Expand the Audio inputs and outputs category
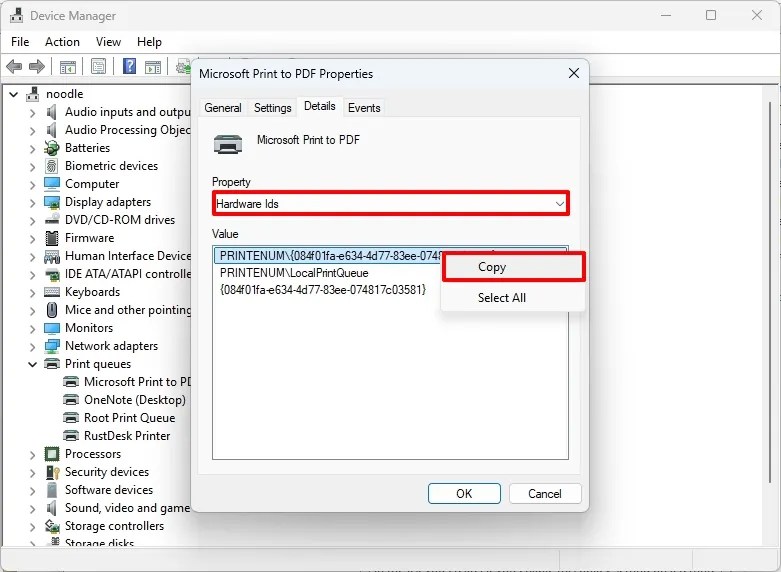 pos(32,113)
